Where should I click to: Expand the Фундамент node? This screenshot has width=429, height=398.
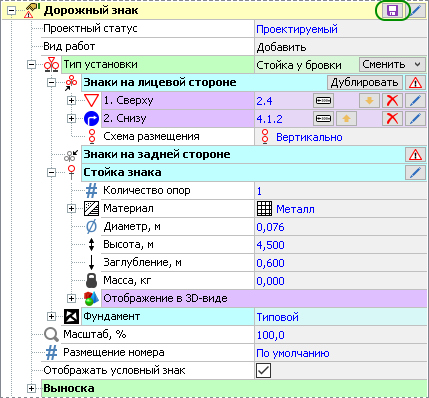coord(52,316)
